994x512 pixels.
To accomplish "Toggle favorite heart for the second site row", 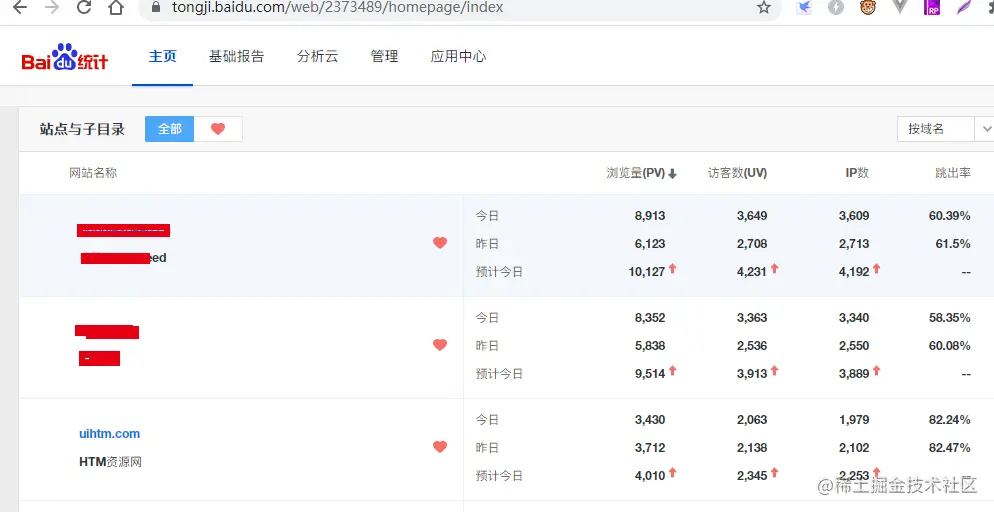I will coord(440,345).
